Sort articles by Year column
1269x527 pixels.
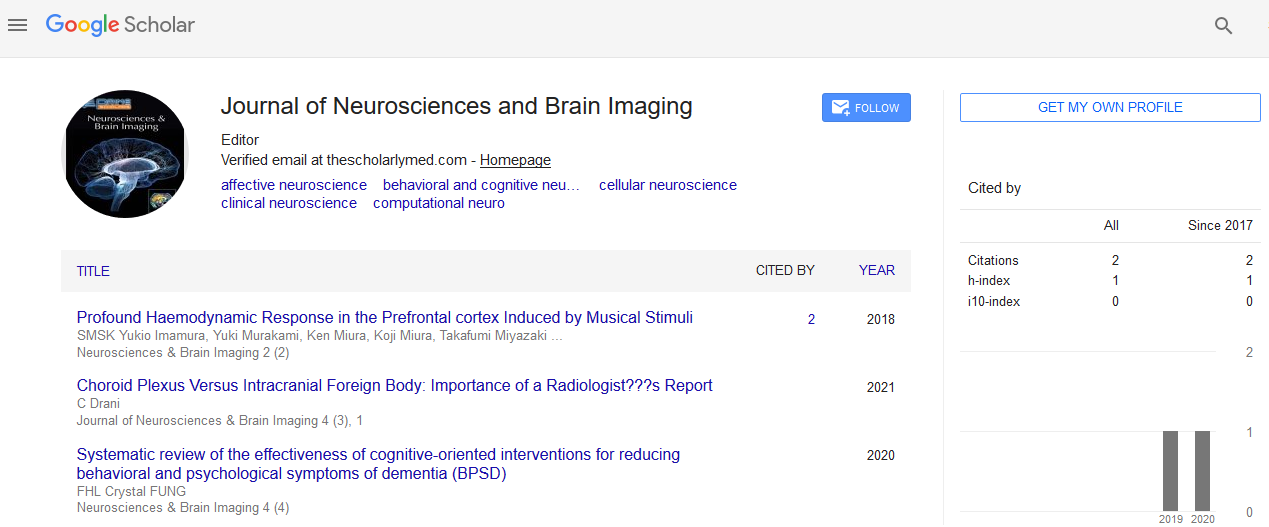(x=876, y=270)
